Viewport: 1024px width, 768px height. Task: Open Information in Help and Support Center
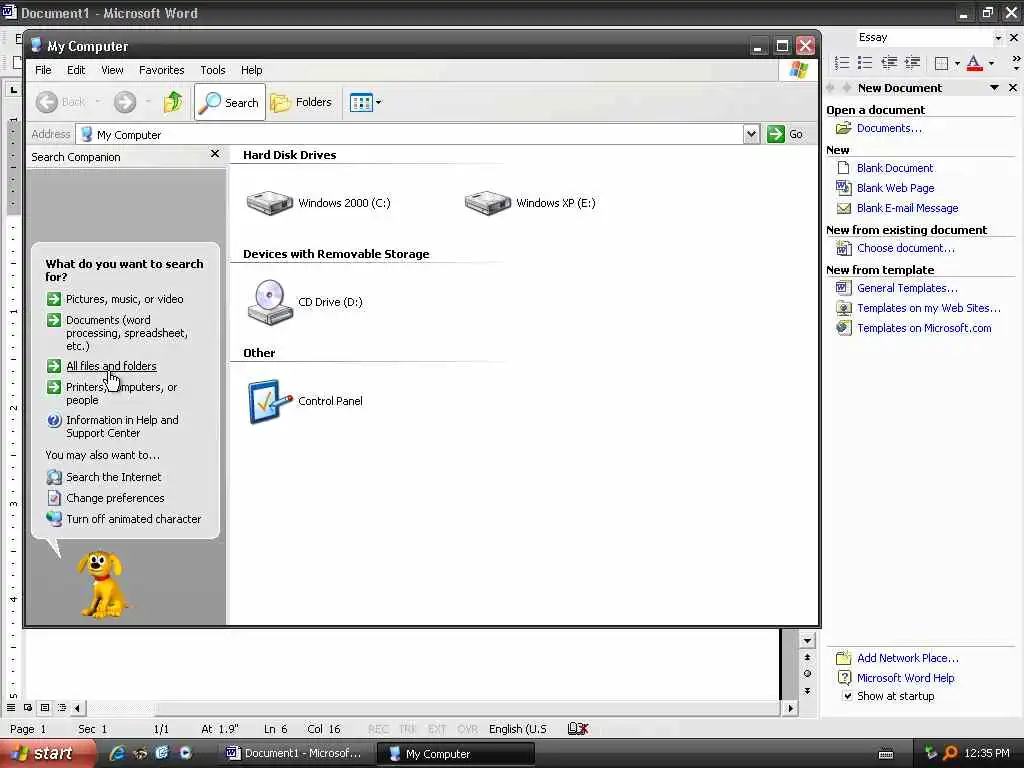coord(122,426)
